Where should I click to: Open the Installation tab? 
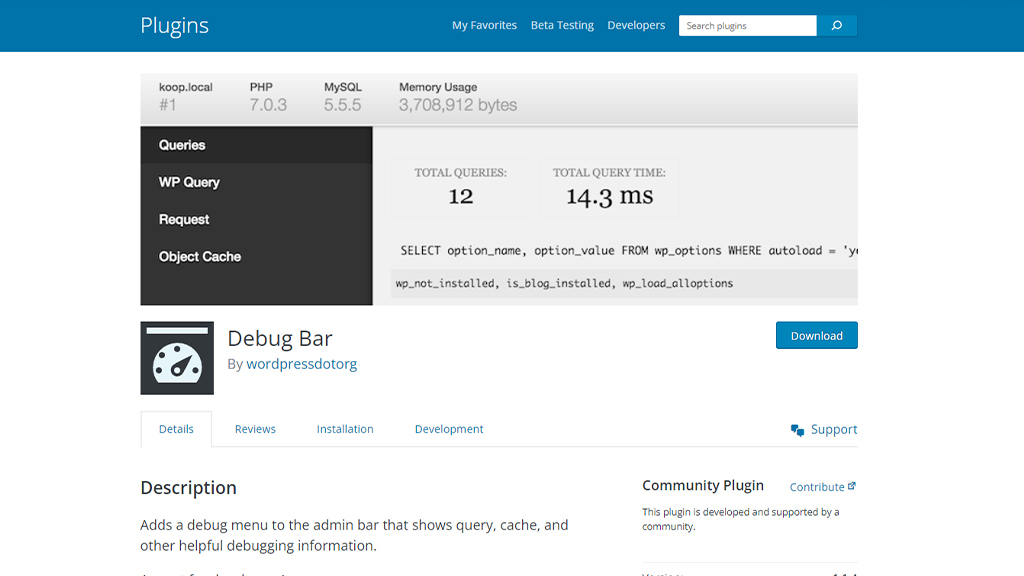pos(344,428)
